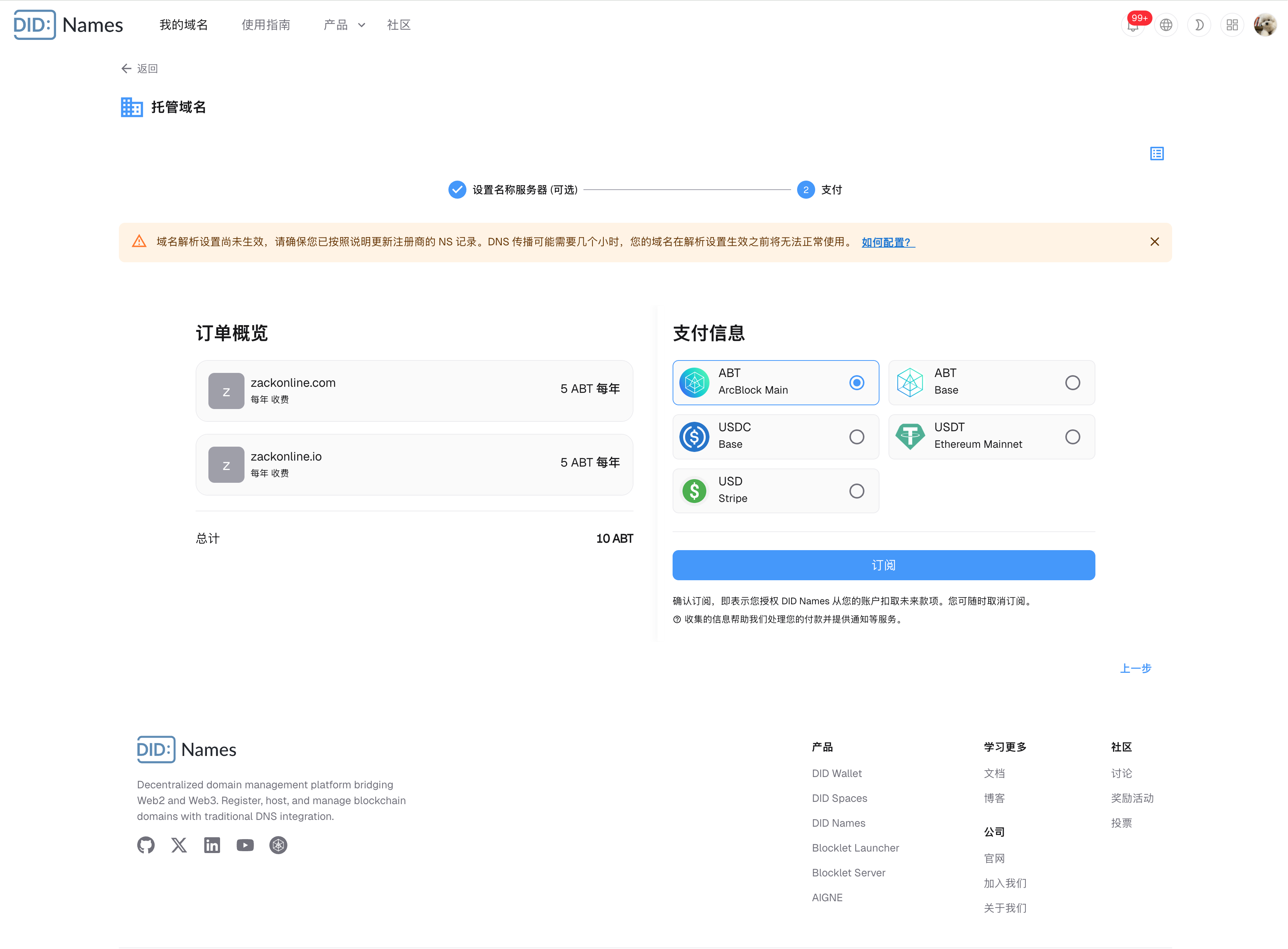This screenshot has width=1288, height=949.
Task: Expand the 产品 dropdown menu
Action: pyautogui.click(x=344, y=25)
